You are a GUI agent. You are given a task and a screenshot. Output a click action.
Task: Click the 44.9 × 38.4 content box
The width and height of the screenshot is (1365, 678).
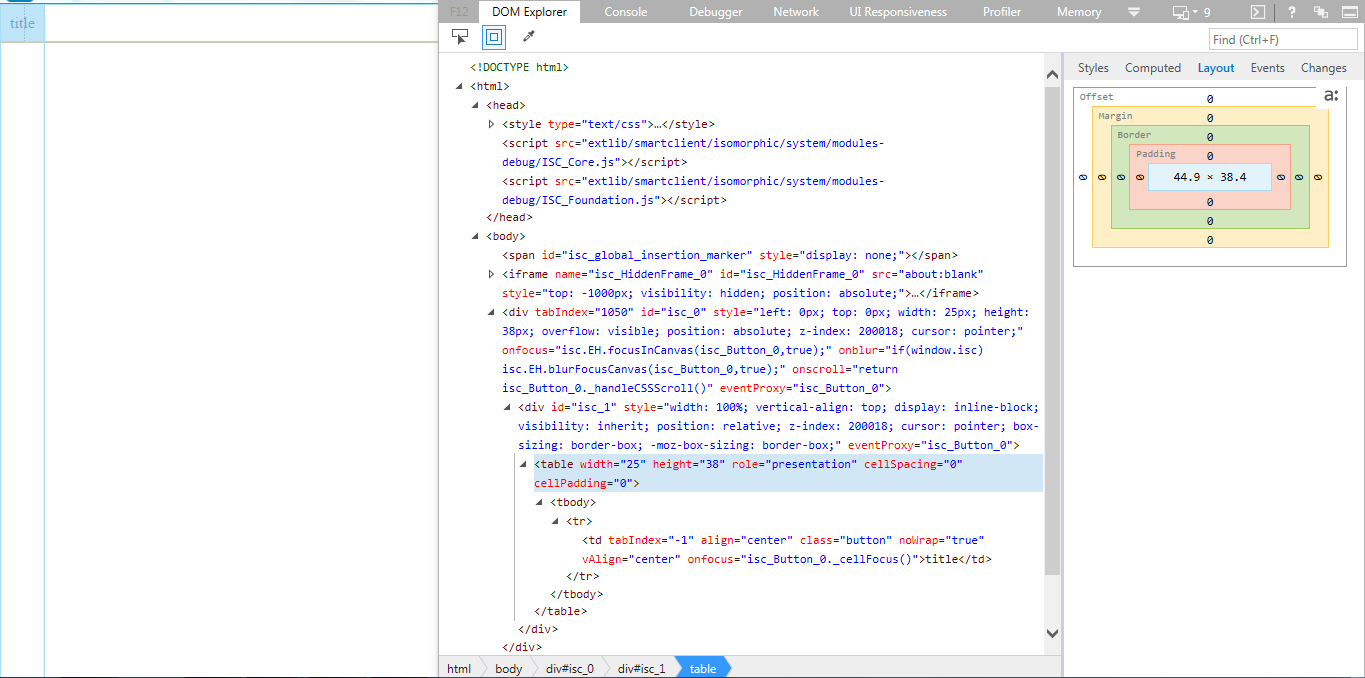[1210, 177]
